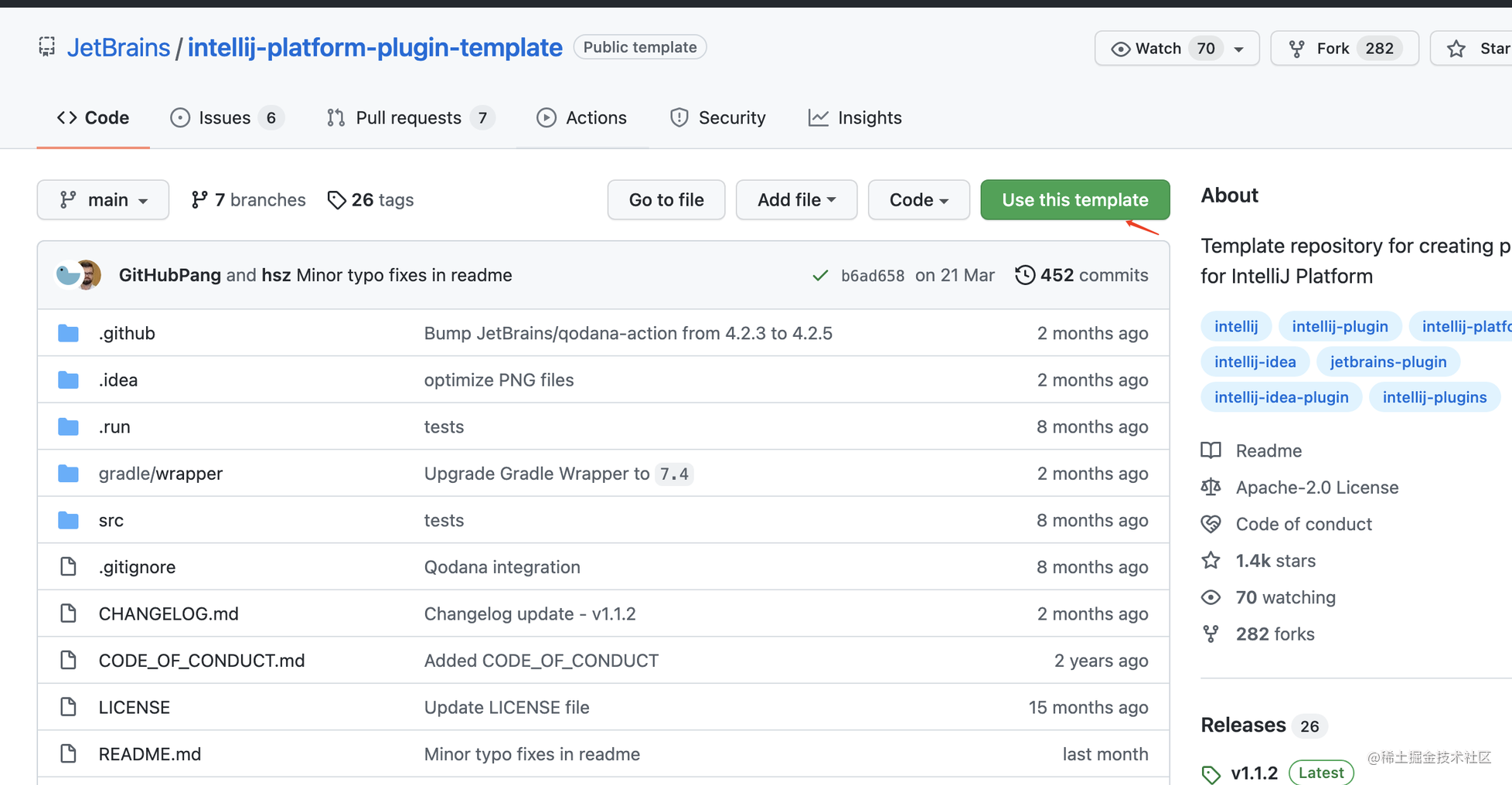Click the Go to file button
Image resolution: width=1512 pixels, height=785 pixels.
(666, 200)
